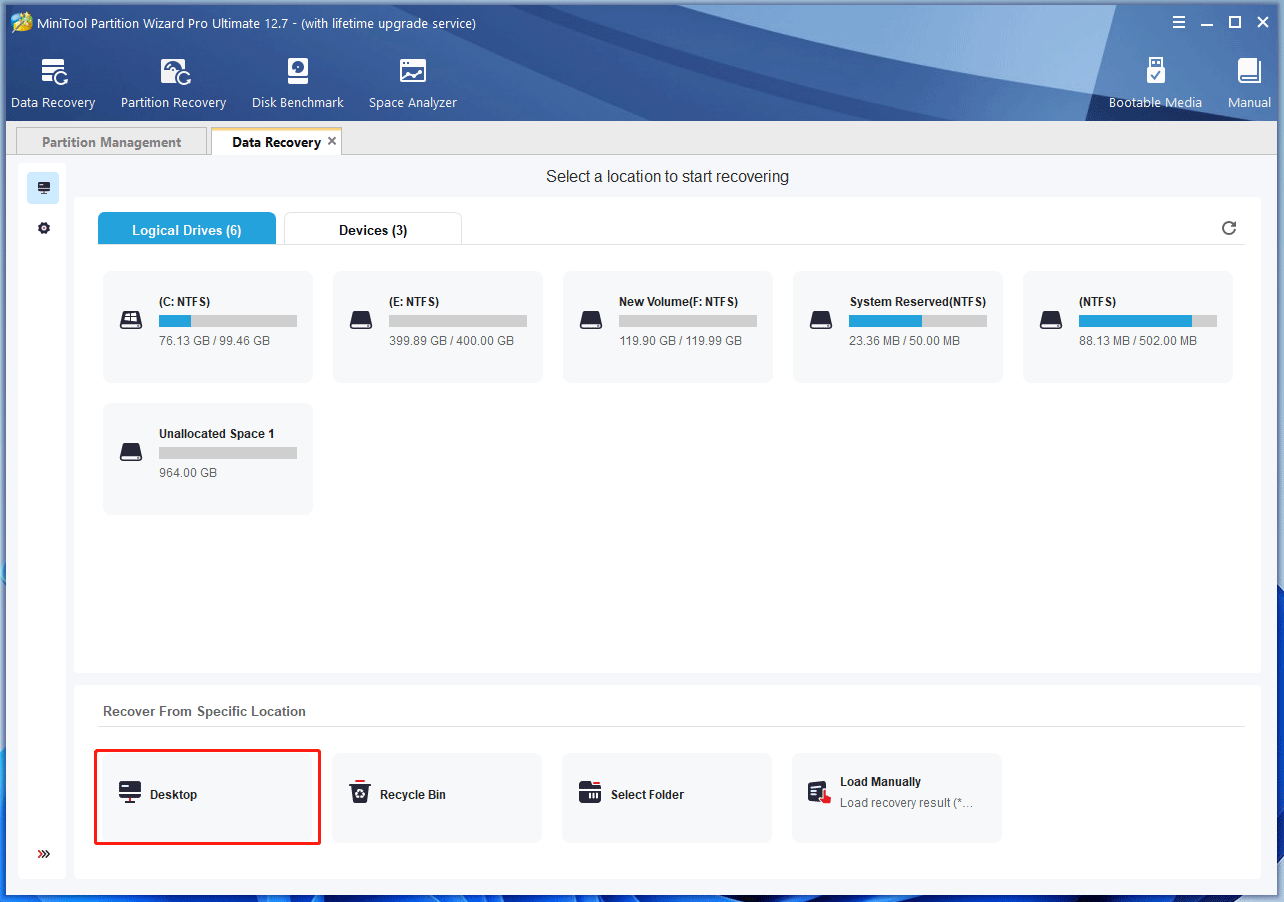Click System Reserved usage bar
This screenshot has width=1284, height=902.
point(918,321)
